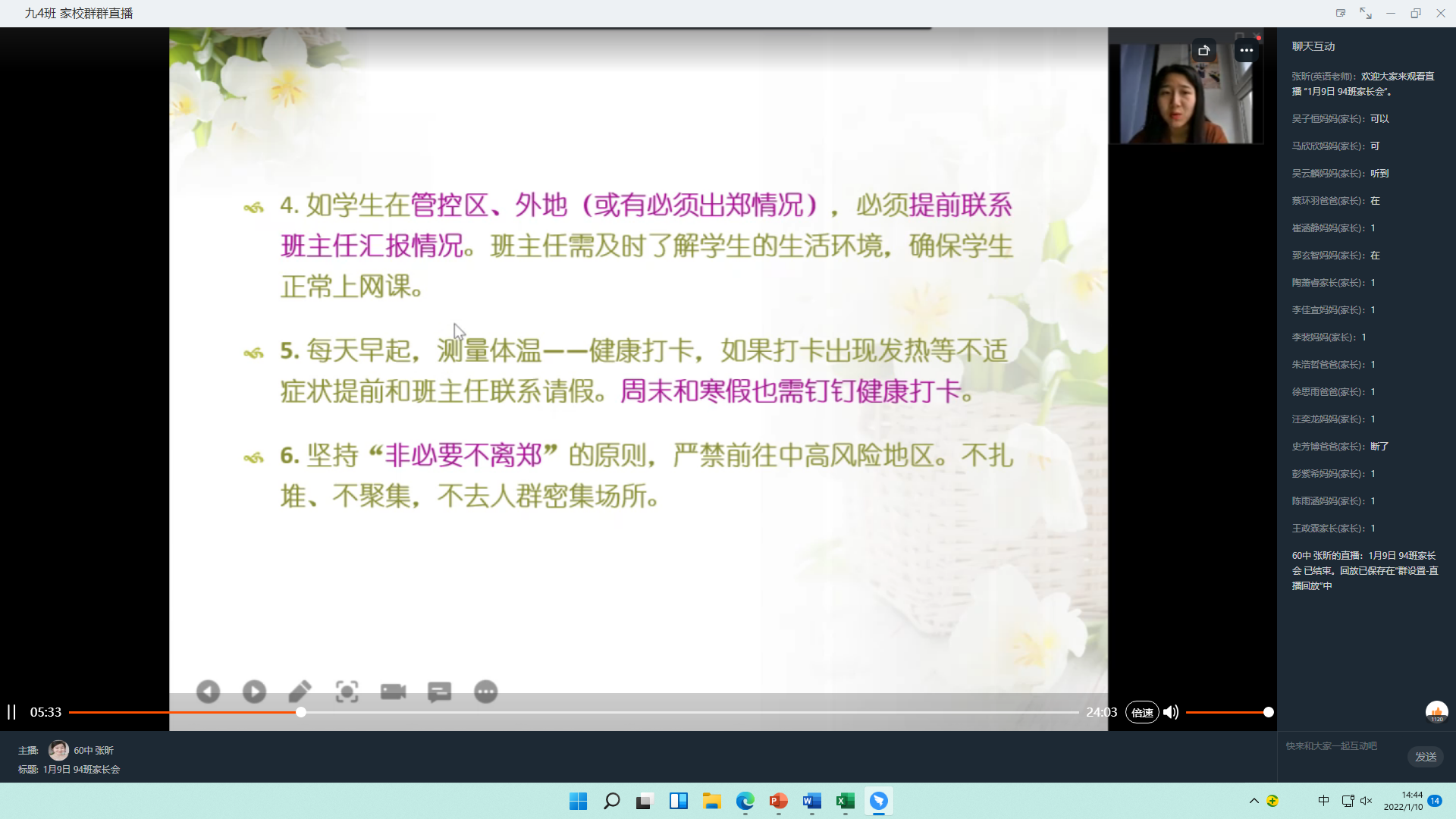Screen dimensions: 1456x819
Task: Open webcam three-dot options menu
Action: [x=1246, y=51]
